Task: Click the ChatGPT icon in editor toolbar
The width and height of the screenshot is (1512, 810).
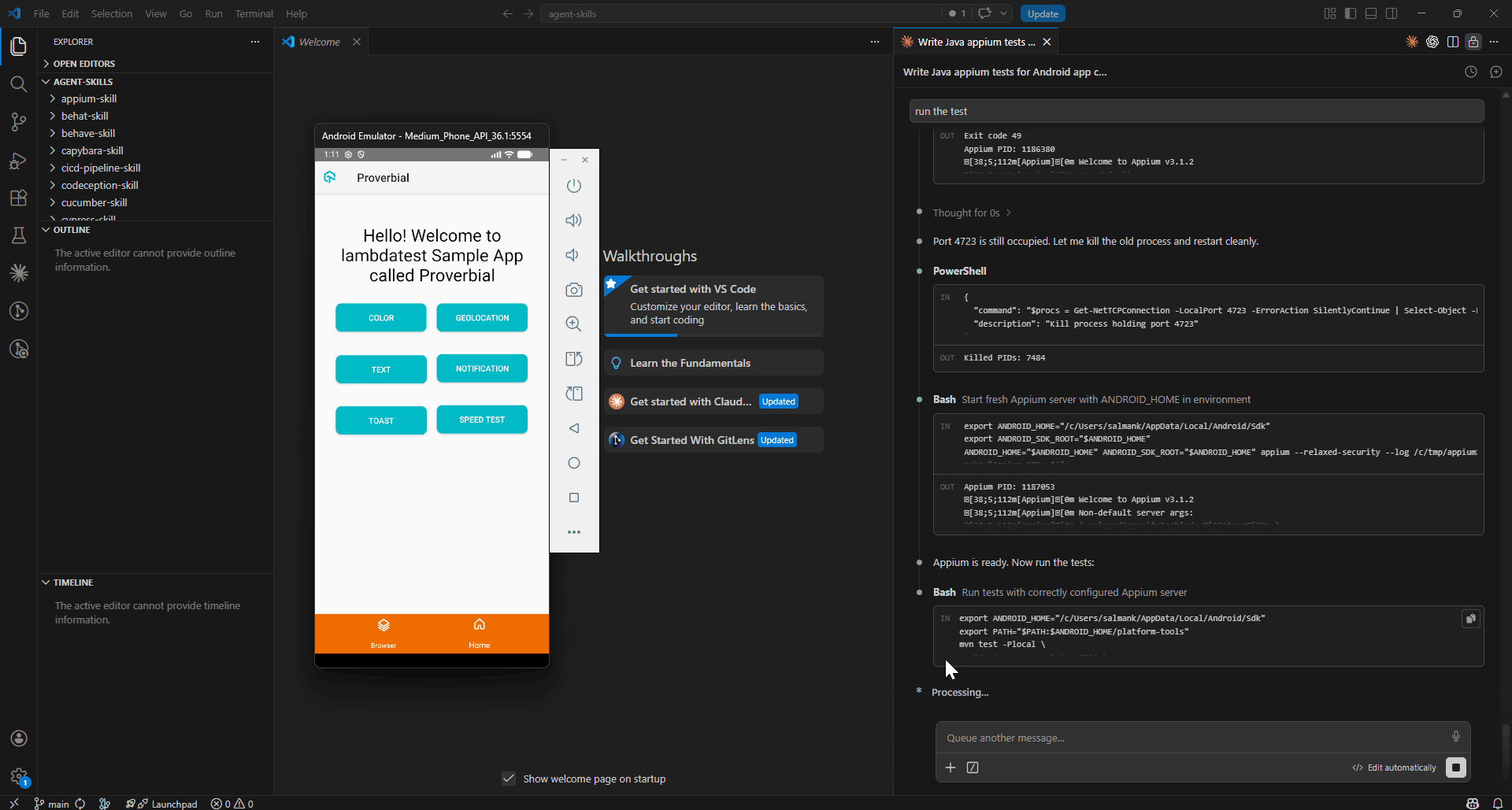Action: point(1432,42)
